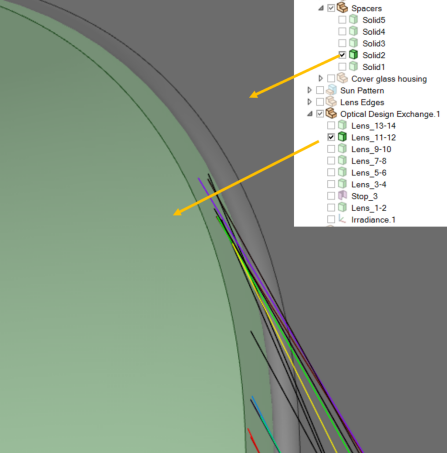Expand the Cover glass housing node
This screenshot has height=453, width=448.
[321, 78]
